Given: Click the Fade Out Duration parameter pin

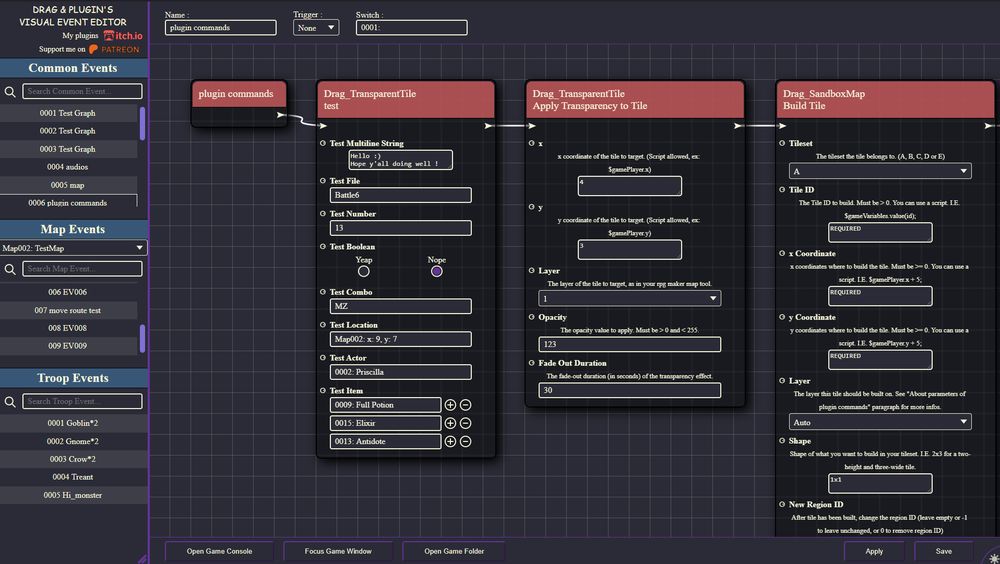Looking at the screenshot, I should tap(531, 362).
